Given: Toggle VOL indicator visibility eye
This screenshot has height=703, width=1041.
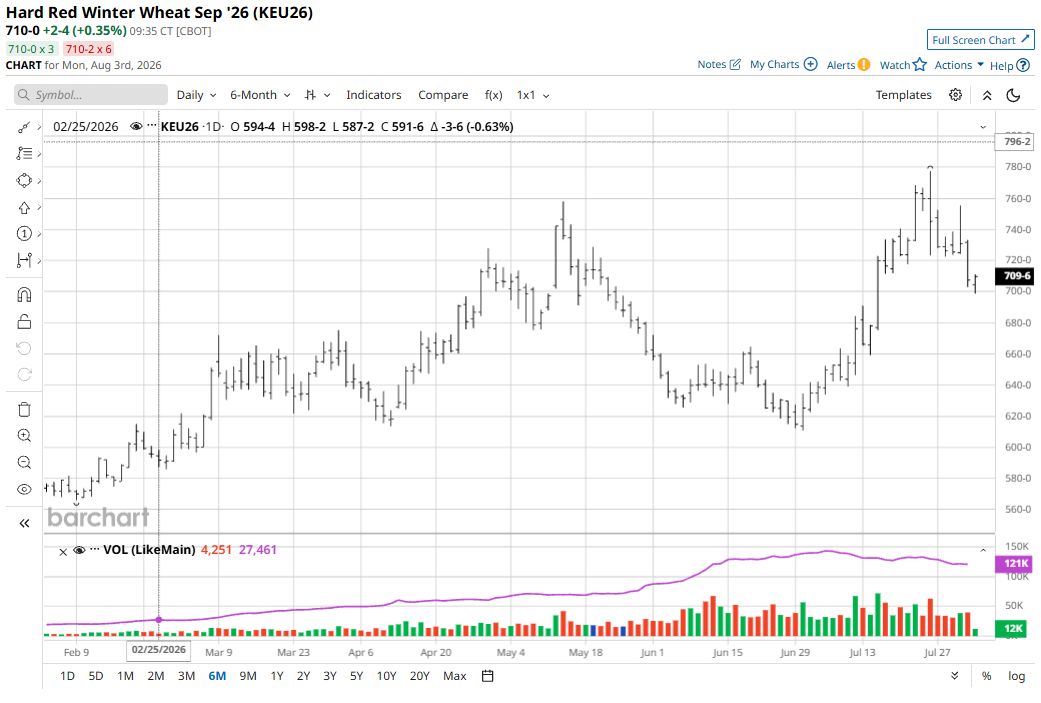Looking at the screenshot, I should [x=79, y=550].
